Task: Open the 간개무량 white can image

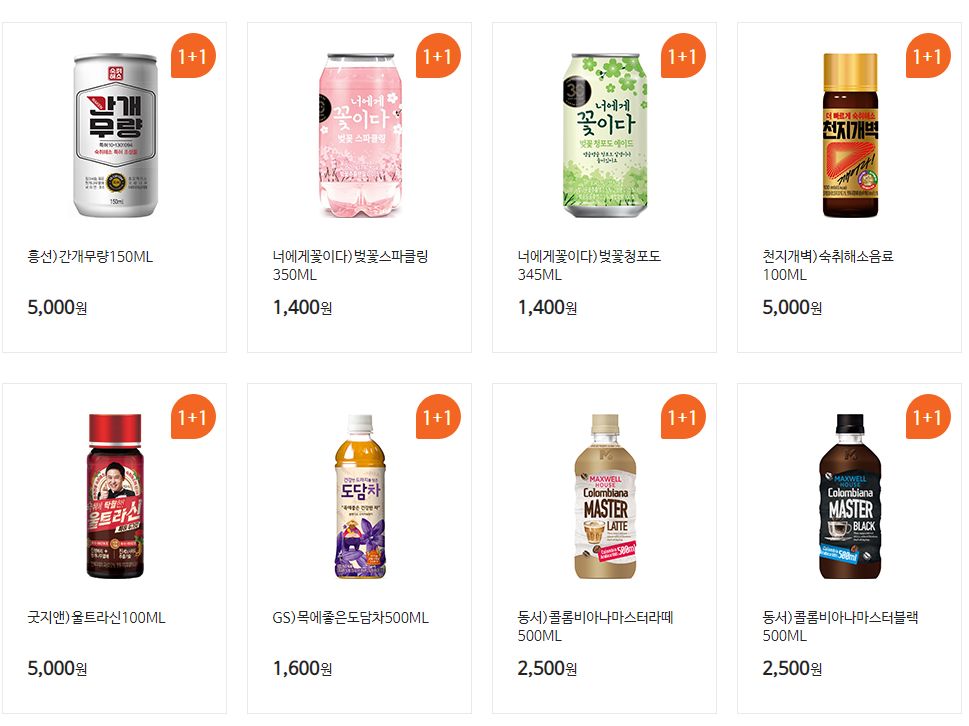Action: coord(115,135)
